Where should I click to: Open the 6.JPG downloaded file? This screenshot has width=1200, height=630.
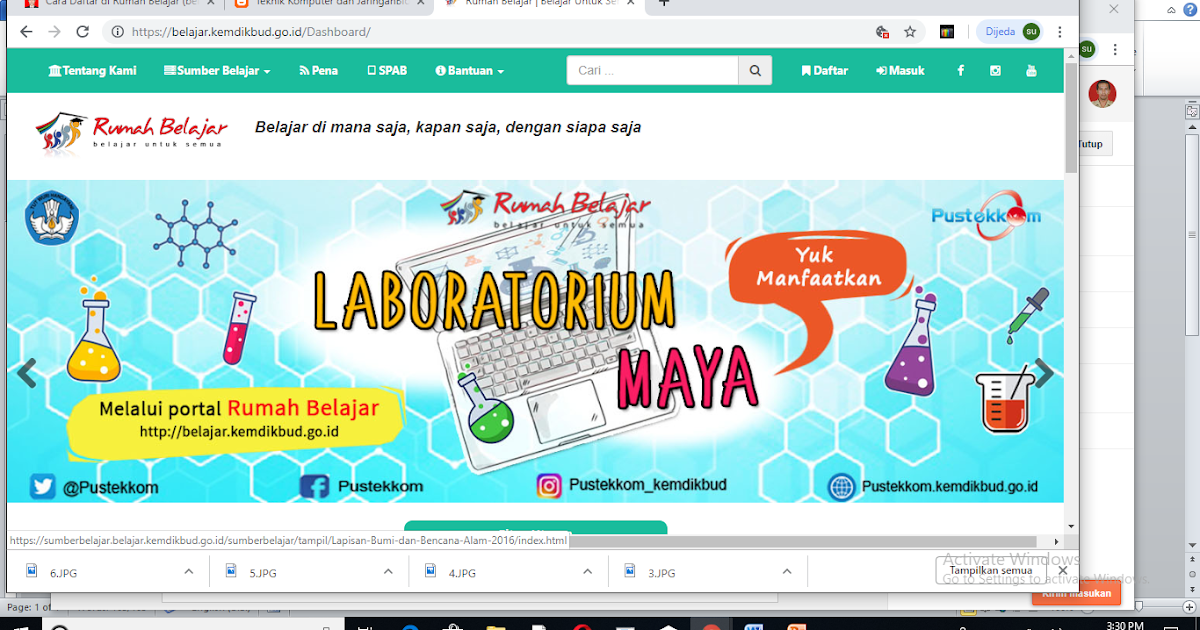click(x=62, y=573)
